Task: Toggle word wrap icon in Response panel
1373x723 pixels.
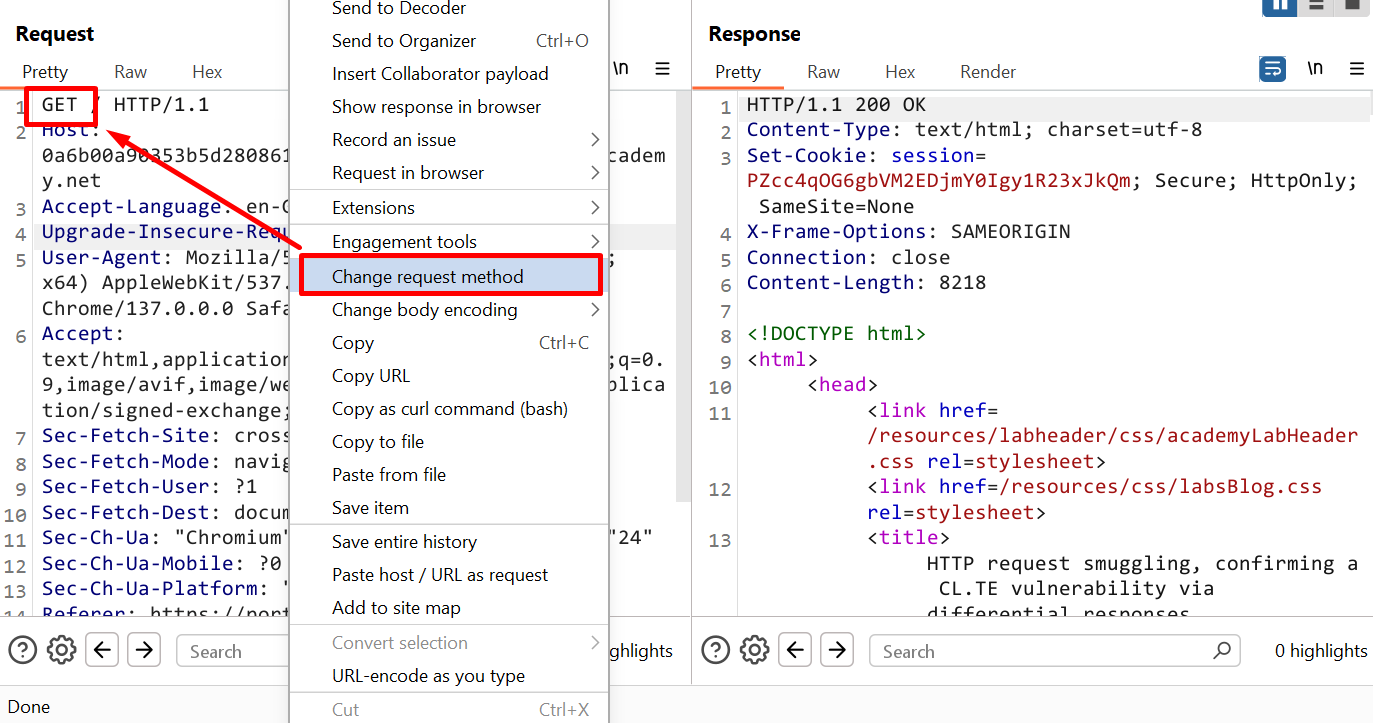Action: click(x=1272, y=69)
